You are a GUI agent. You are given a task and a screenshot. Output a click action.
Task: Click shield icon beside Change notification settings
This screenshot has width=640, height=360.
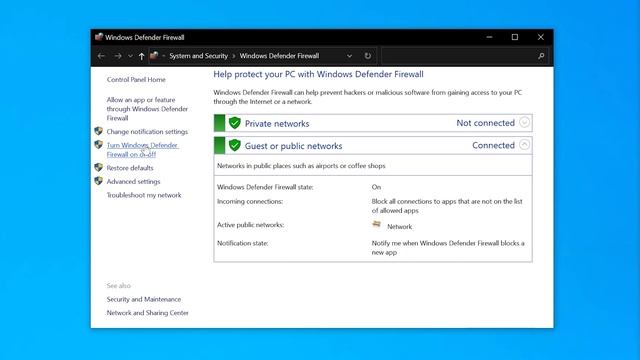point(98,131)
